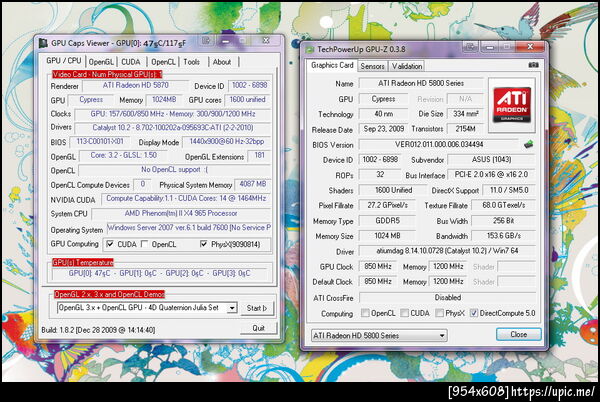Switch to the GPU / CPU tab
The height and width of the screenshot is (402, 600).
(x=64, y=61)
